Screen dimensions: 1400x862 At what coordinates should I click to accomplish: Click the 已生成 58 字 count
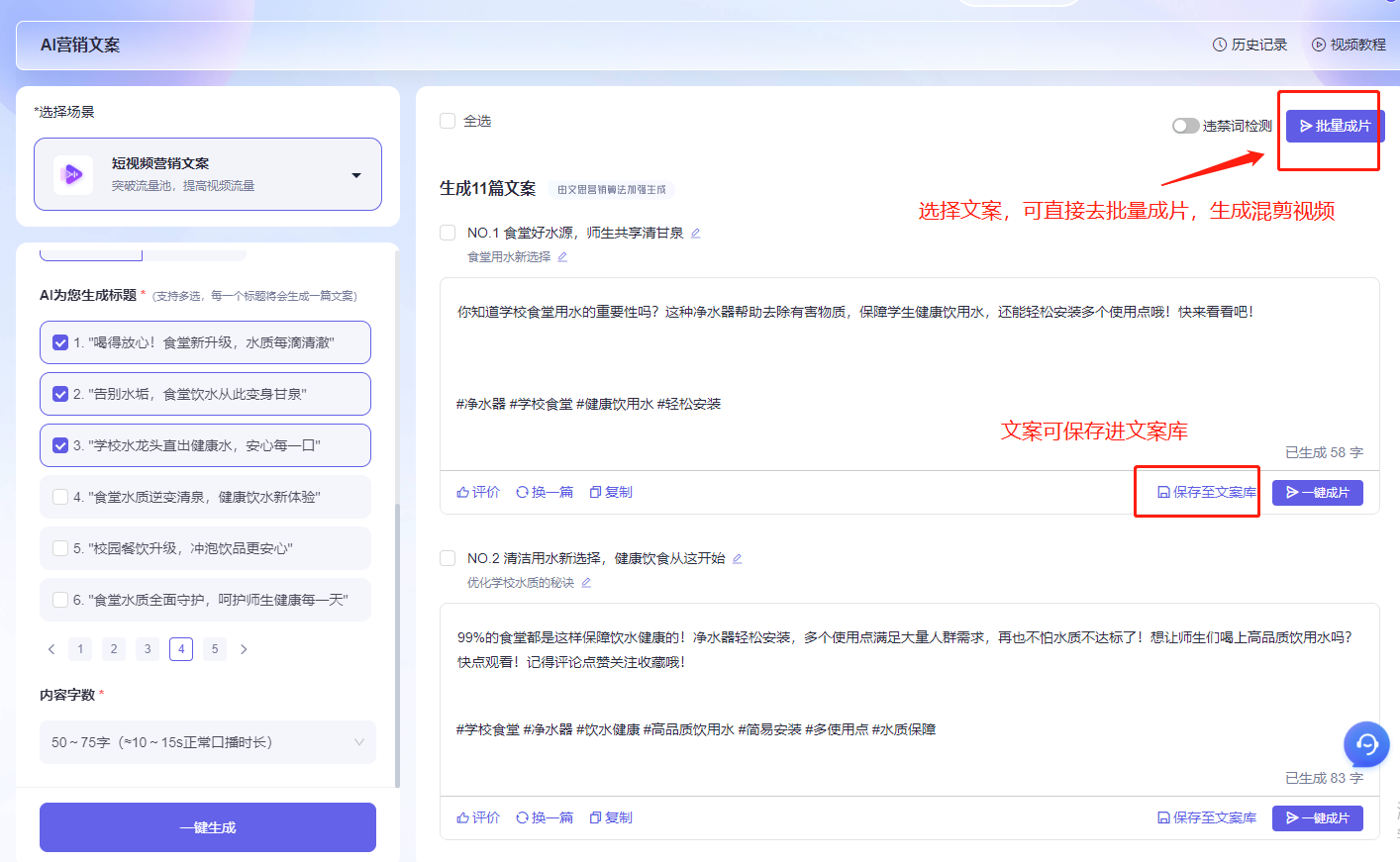tap(1324, 452)
